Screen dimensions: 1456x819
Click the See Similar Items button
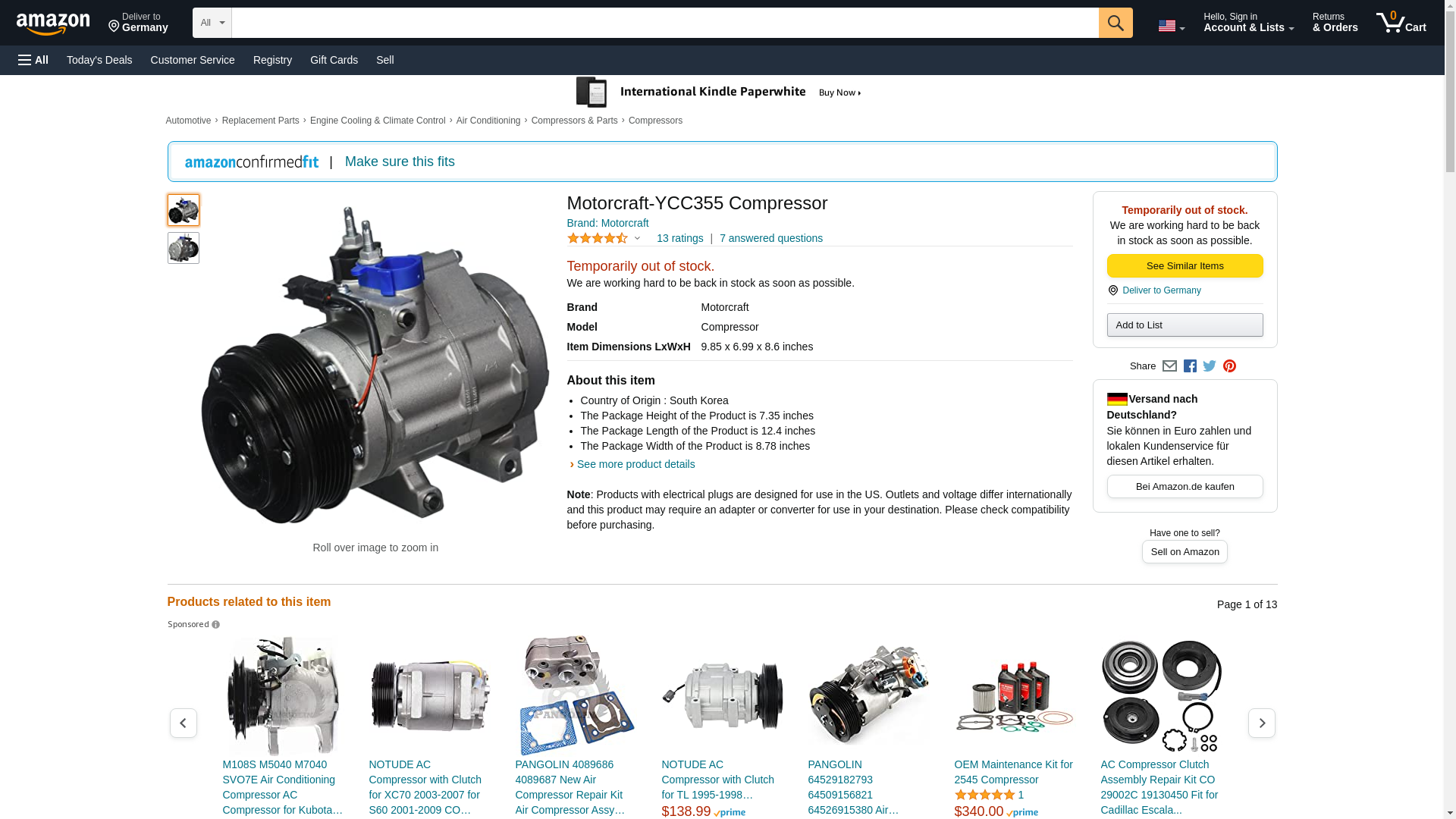point(1185,266)
